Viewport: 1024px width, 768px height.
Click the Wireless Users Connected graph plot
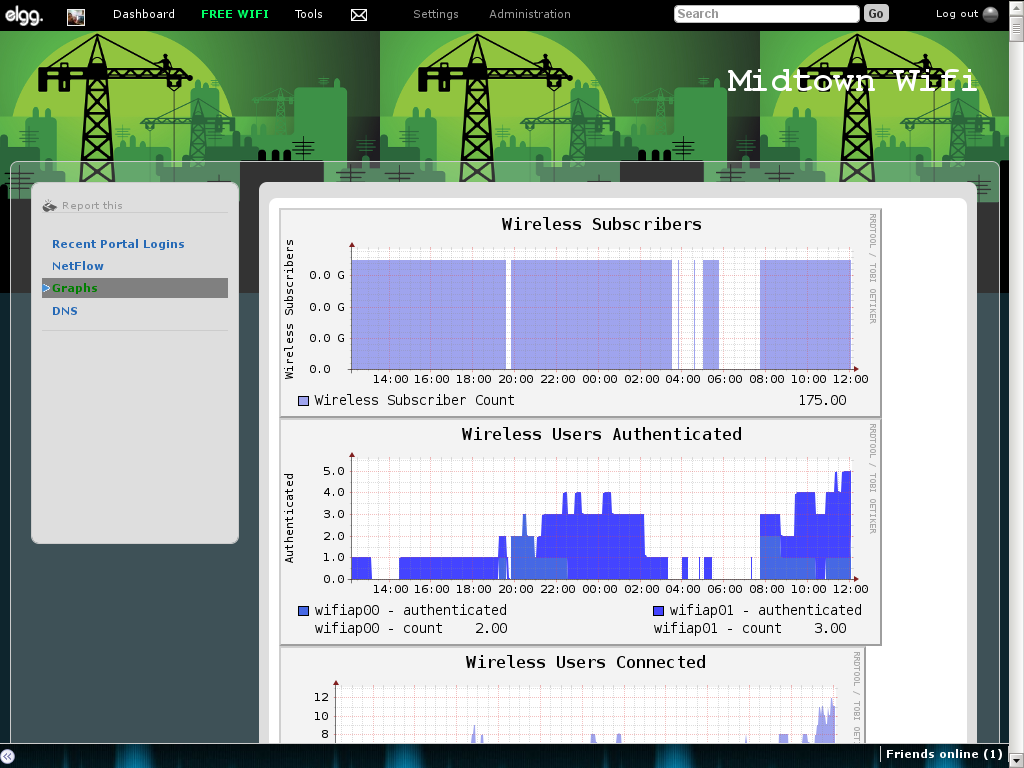585,714
